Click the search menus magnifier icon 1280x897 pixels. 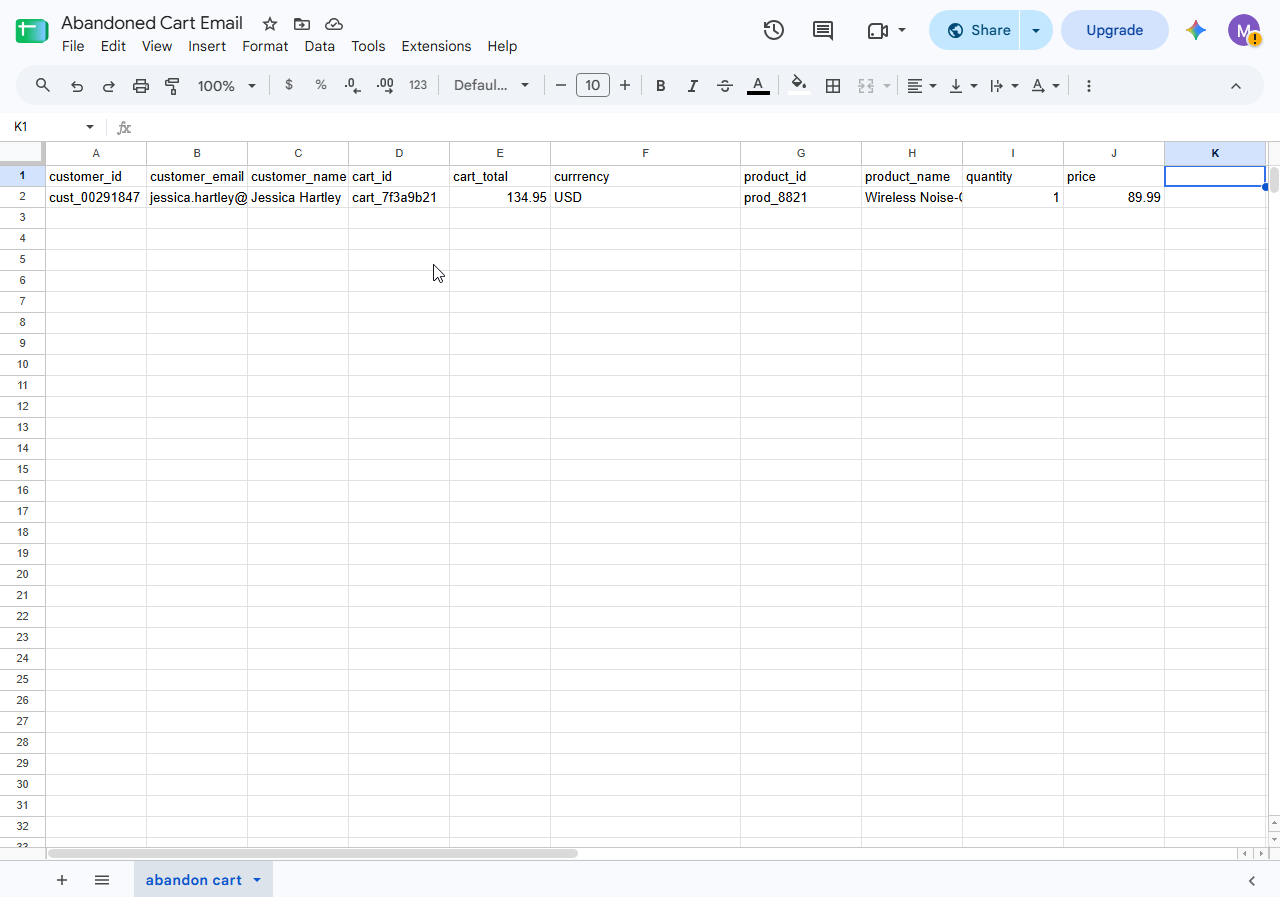[43, 86]
